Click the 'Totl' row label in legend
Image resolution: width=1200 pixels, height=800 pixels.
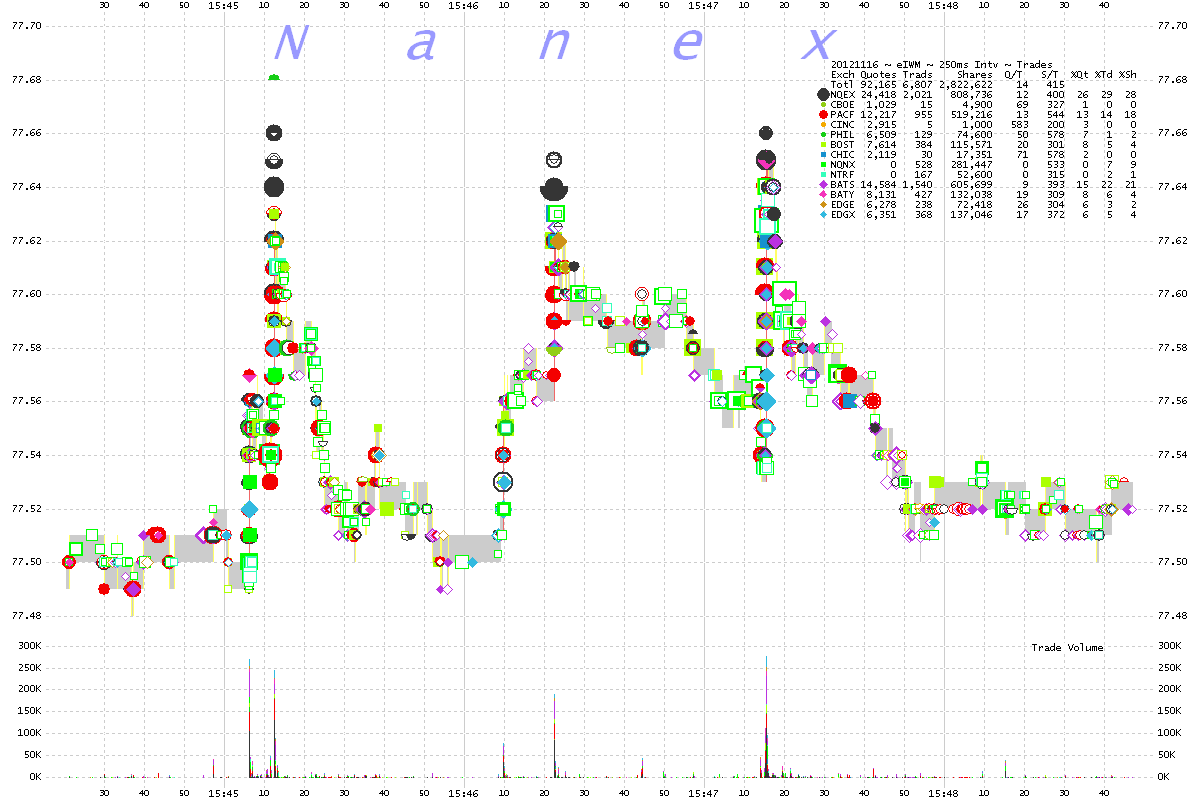coord(843,85)
